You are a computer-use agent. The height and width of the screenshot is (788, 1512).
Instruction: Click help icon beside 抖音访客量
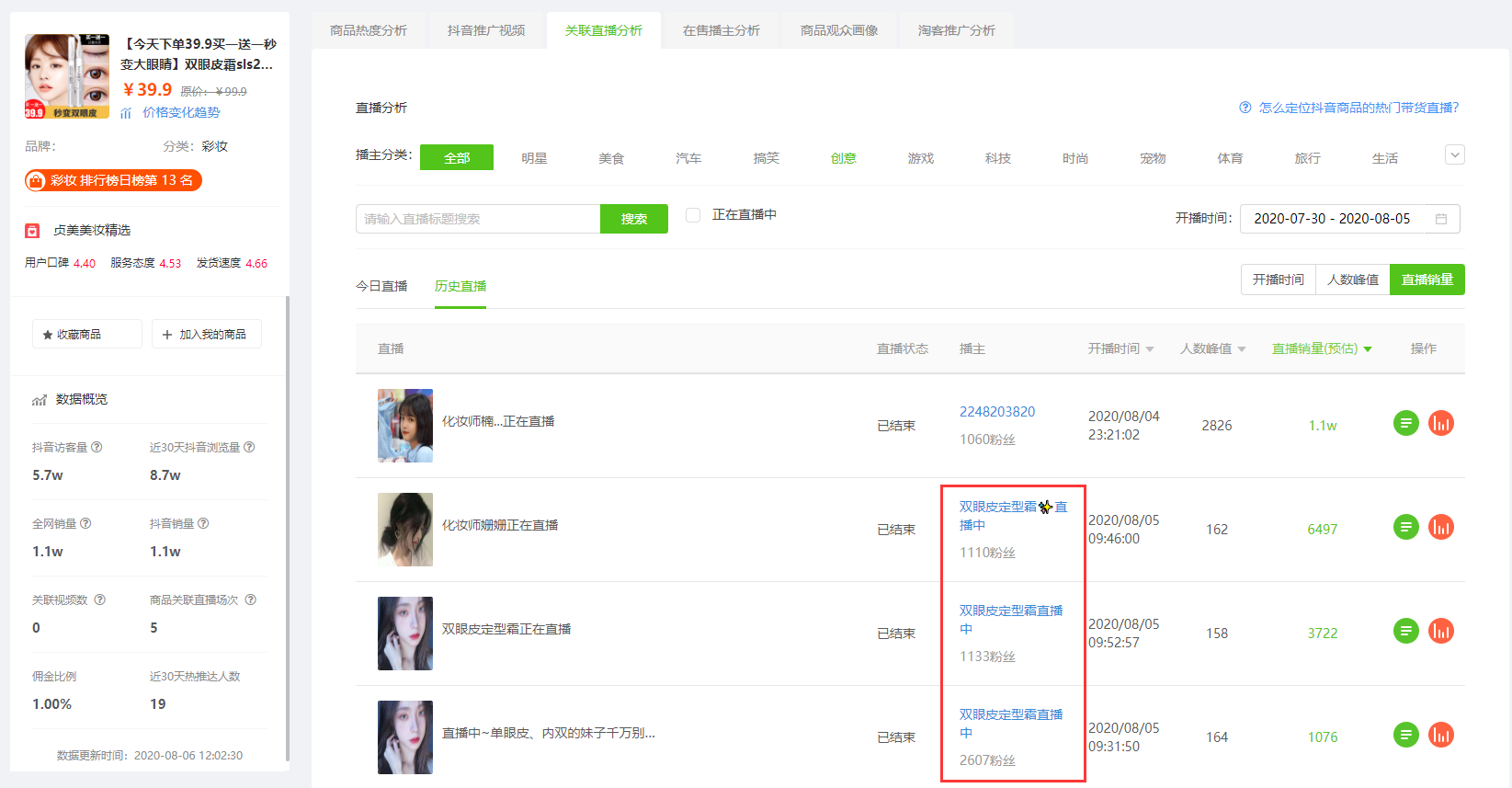[x=97, y=447]
